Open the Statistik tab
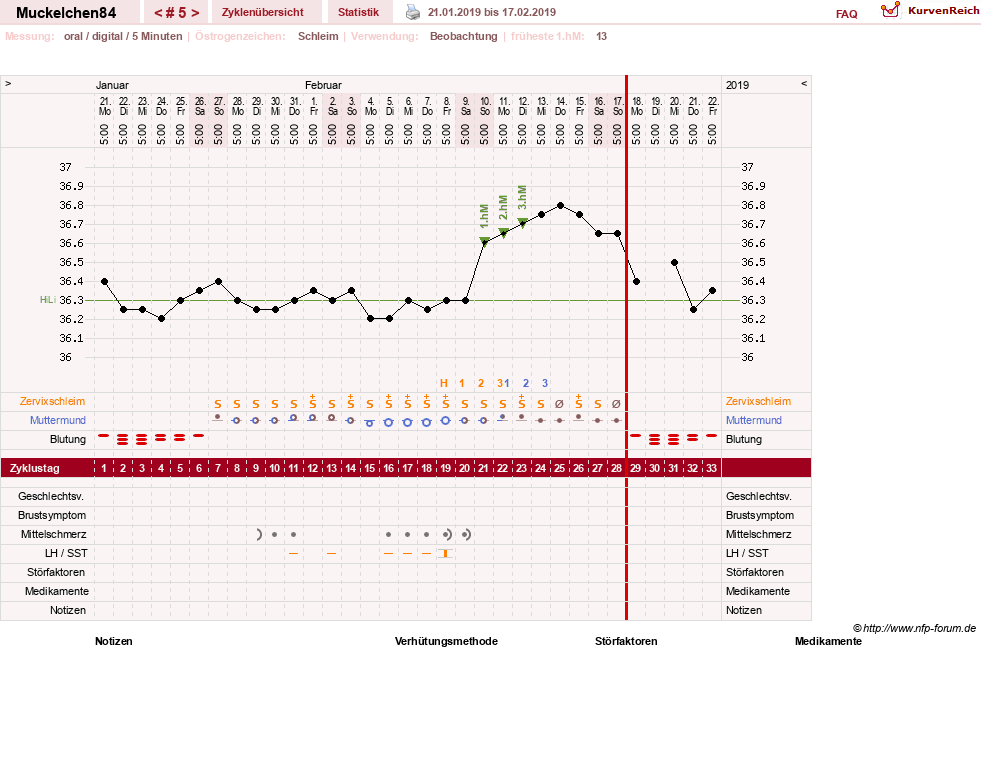 tap(358, 12)
